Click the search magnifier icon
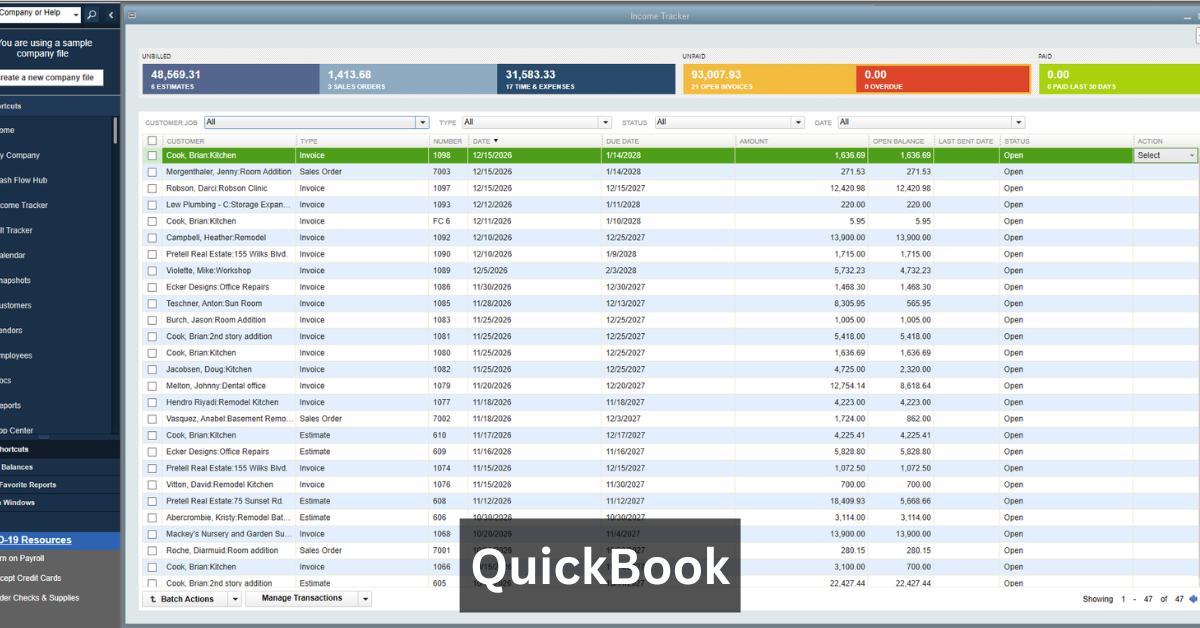 pos(92,15)
